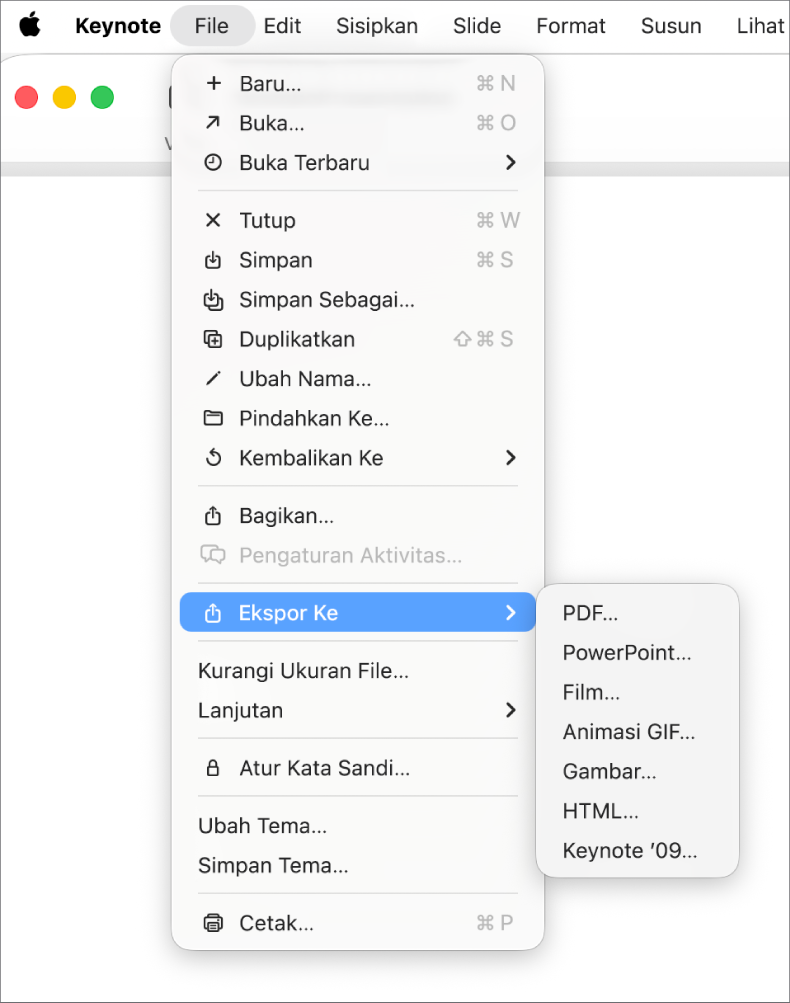The width and height of the screenshot is (790, 1003).
Task: Select Simpan in the File menu
Action: (x=358, y=260)
